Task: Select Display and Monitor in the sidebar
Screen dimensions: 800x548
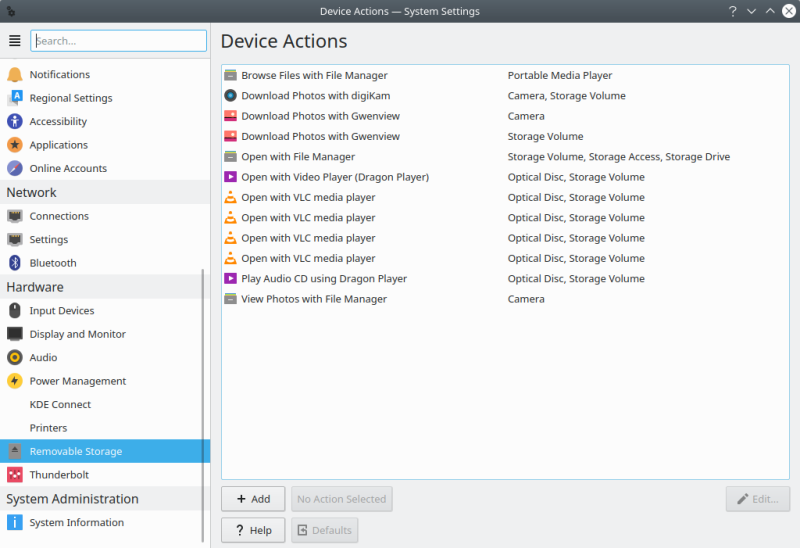Action: point(77,334)
